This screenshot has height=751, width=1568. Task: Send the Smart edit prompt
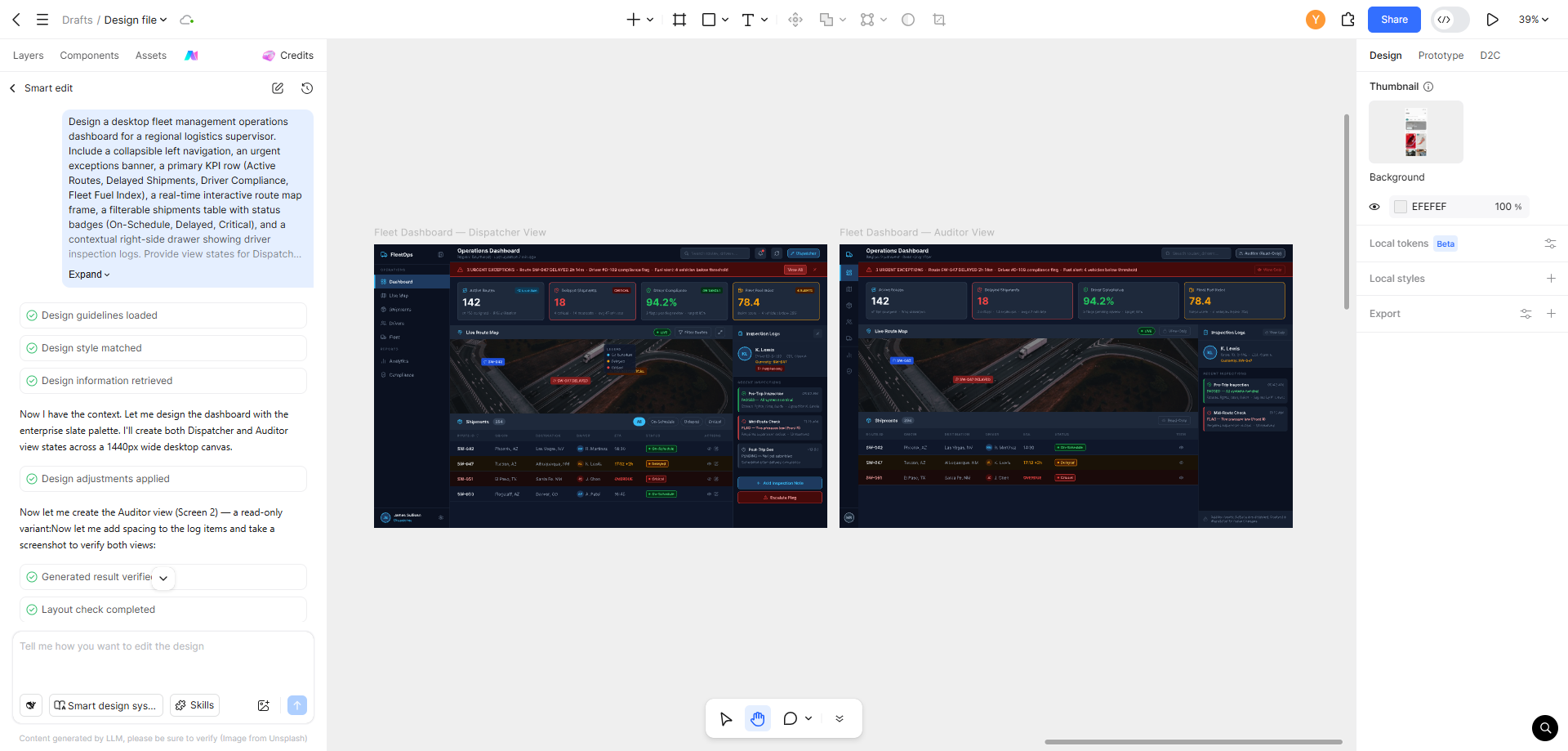[297, 705]
